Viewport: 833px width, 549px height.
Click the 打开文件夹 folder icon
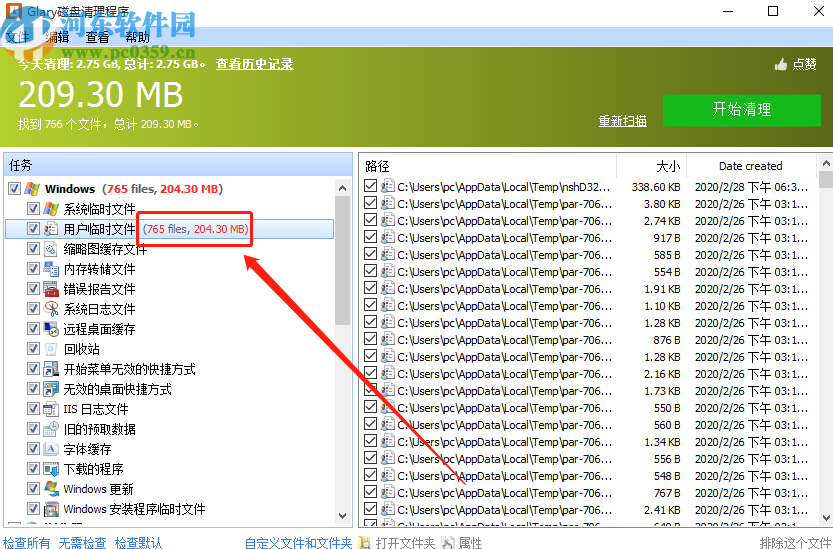tap(365, 543)
